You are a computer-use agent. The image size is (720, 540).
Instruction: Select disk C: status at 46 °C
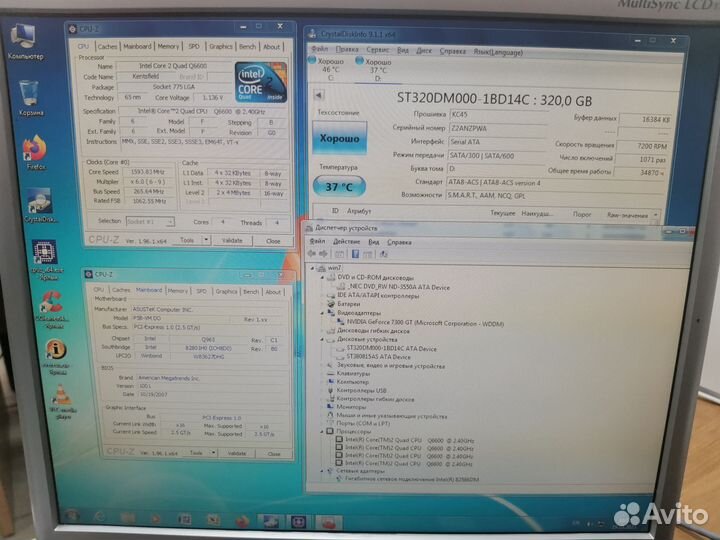coord(327,69)
